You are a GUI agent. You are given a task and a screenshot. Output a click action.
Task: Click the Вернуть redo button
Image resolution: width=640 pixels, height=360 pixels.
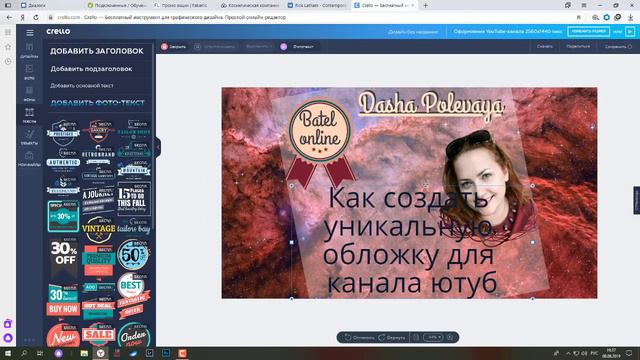(x=392, y=338)
